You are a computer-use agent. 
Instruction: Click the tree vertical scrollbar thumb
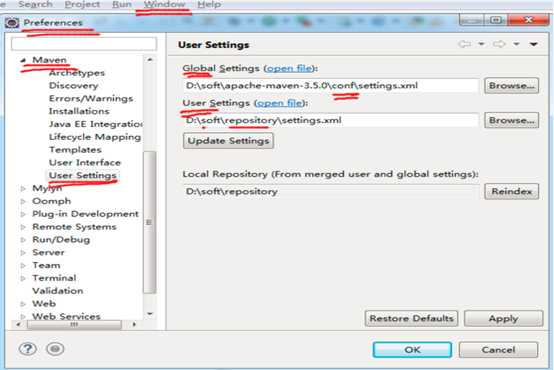click(149, 222)
